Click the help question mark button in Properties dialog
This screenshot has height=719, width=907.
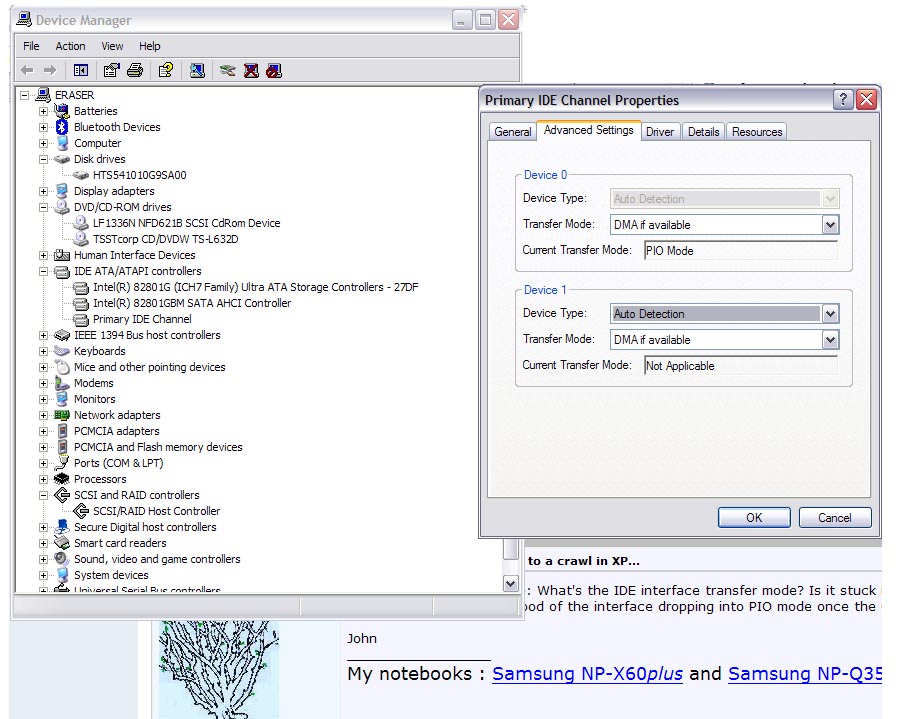843,99
